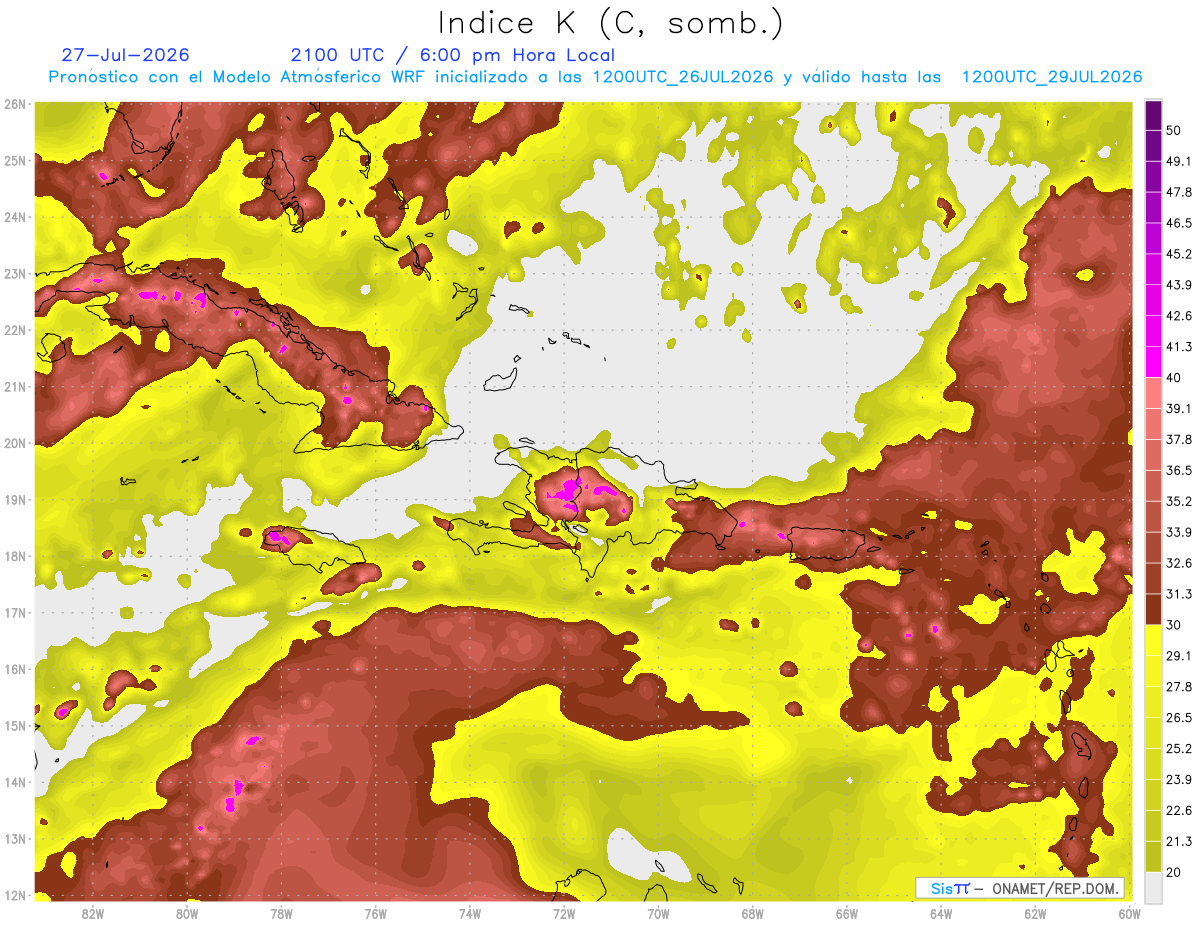Click the "22N" latitude axis label

point(15,330)
